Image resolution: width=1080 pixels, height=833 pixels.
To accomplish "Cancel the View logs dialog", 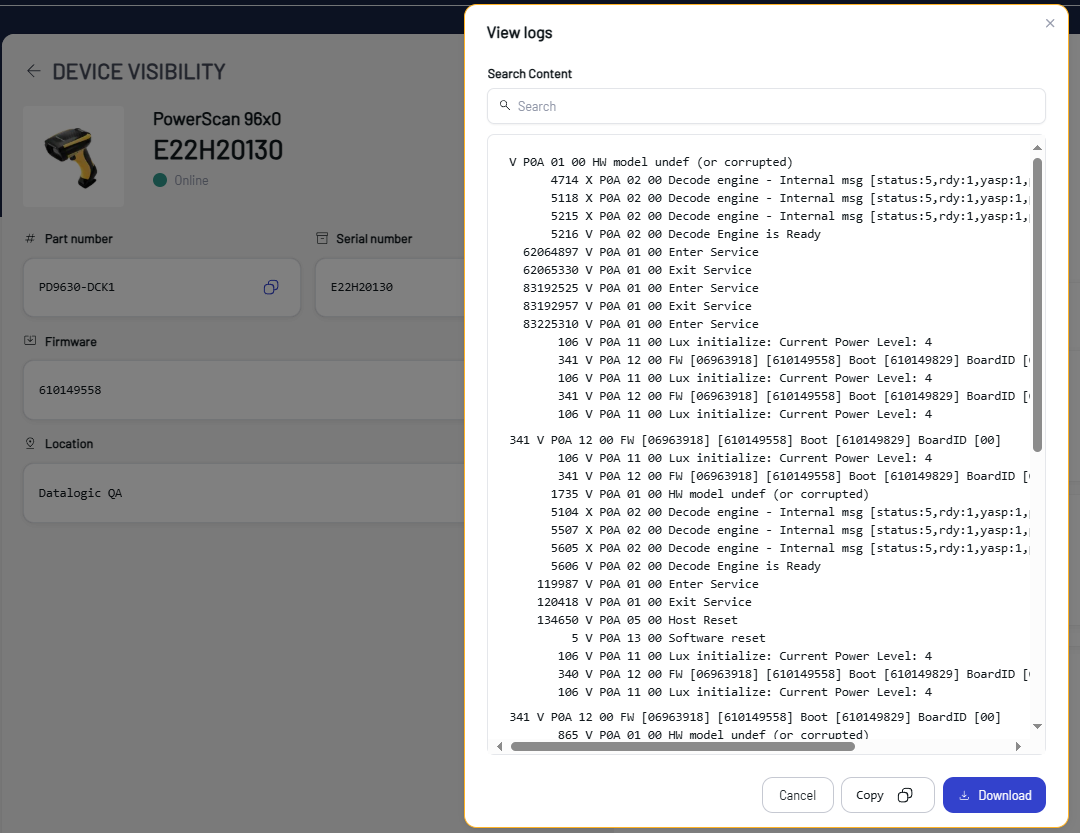I will point(797,795).
